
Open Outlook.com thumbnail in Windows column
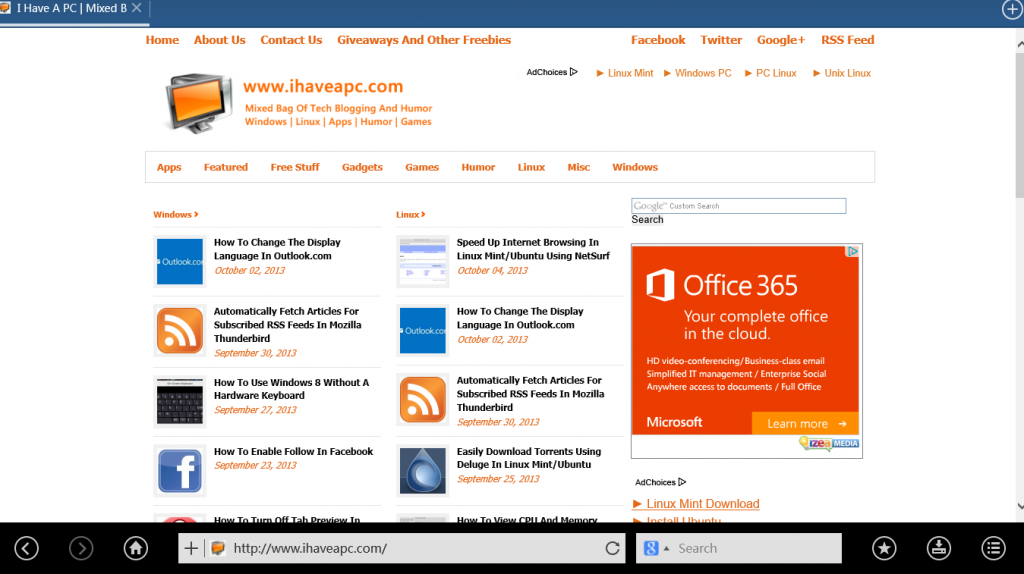180,261
